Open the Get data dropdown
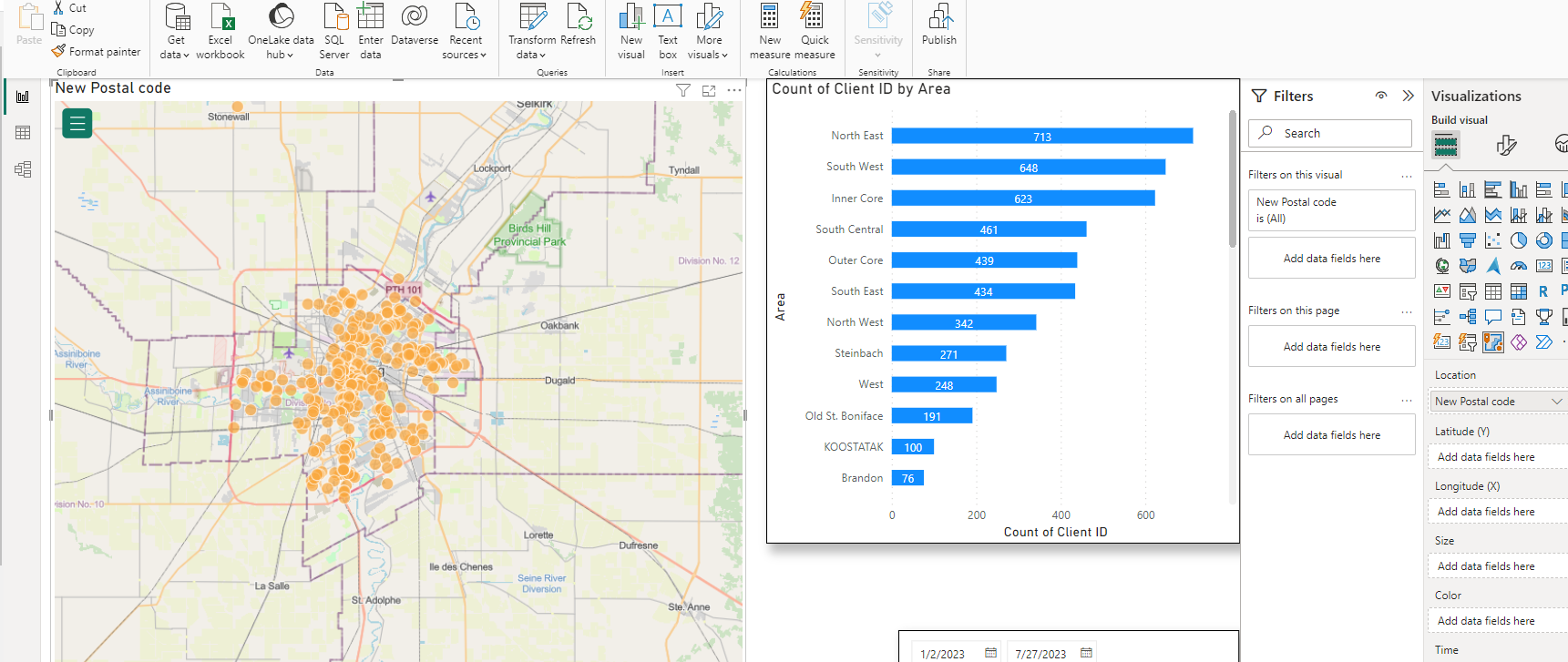Screen dimensions: 1568x662 click(175, 32)
